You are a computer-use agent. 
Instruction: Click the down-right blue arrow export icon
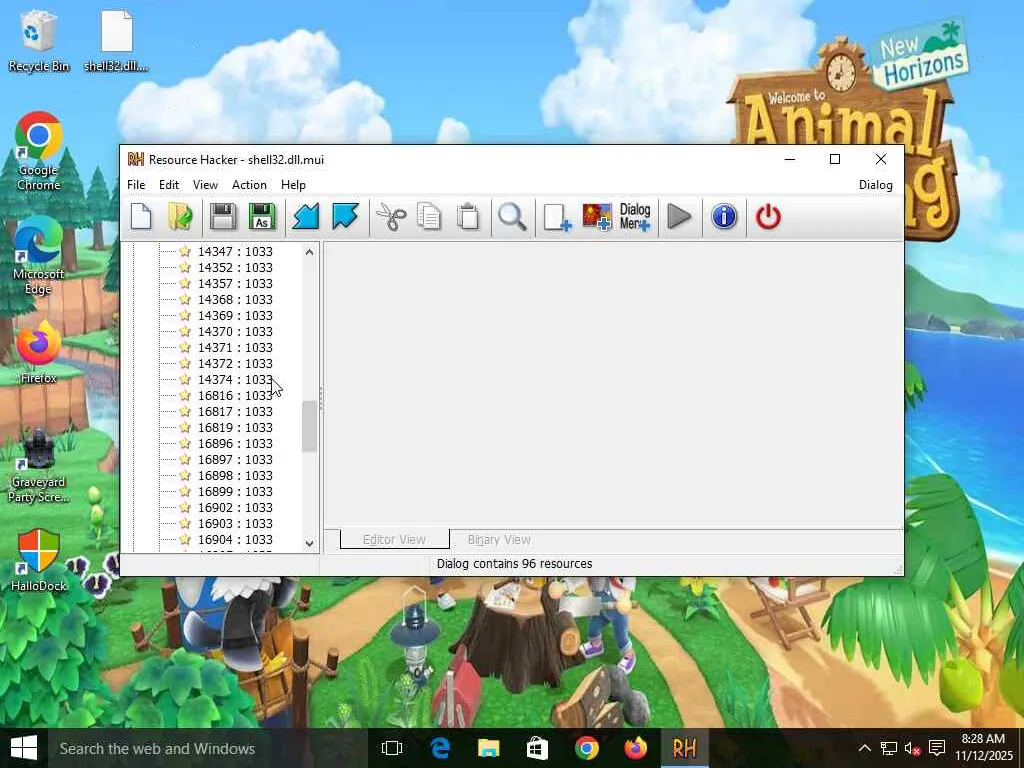(345, 217)
